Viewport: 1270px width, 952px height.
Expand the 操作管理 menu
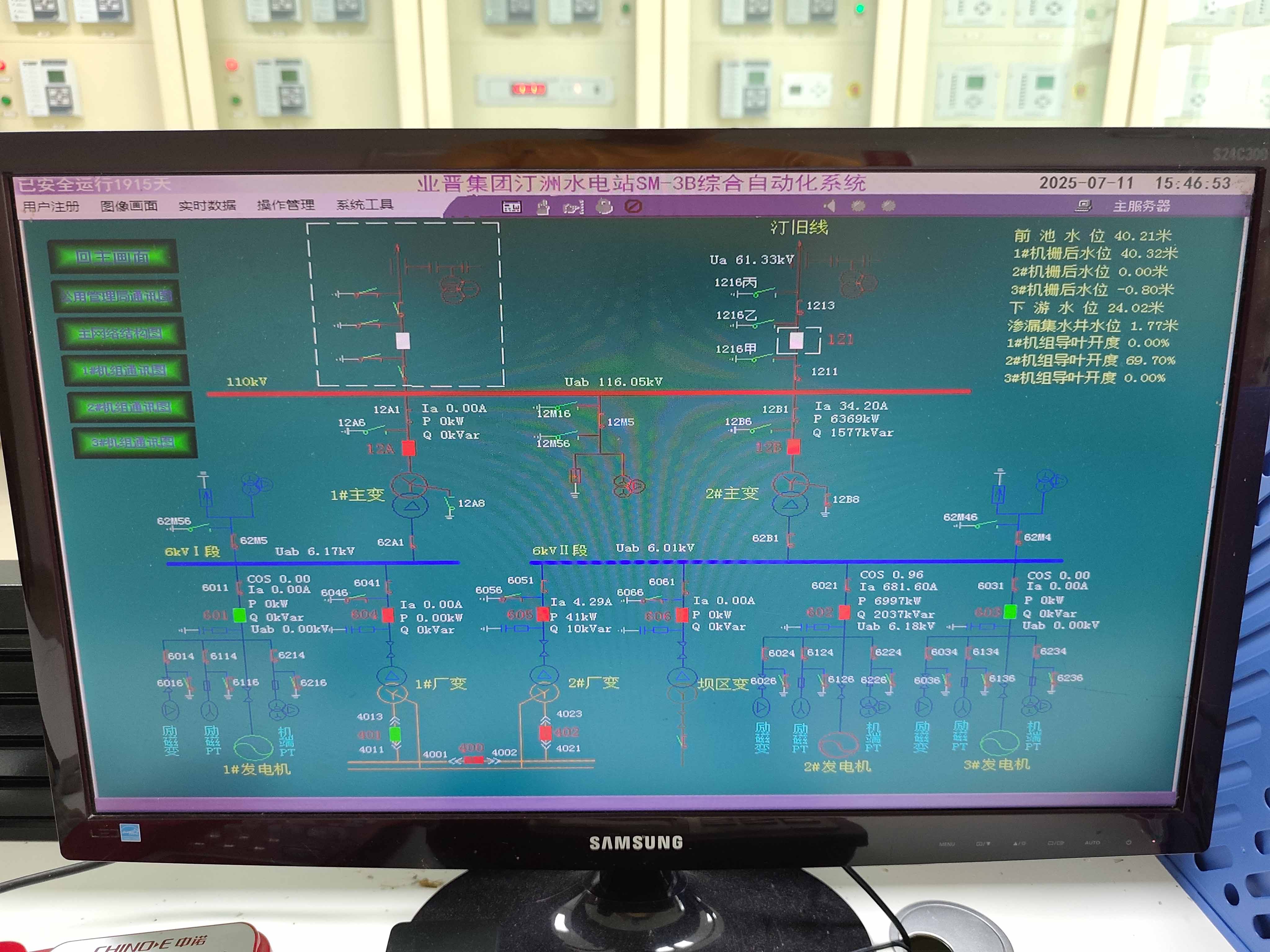(285, 205)
